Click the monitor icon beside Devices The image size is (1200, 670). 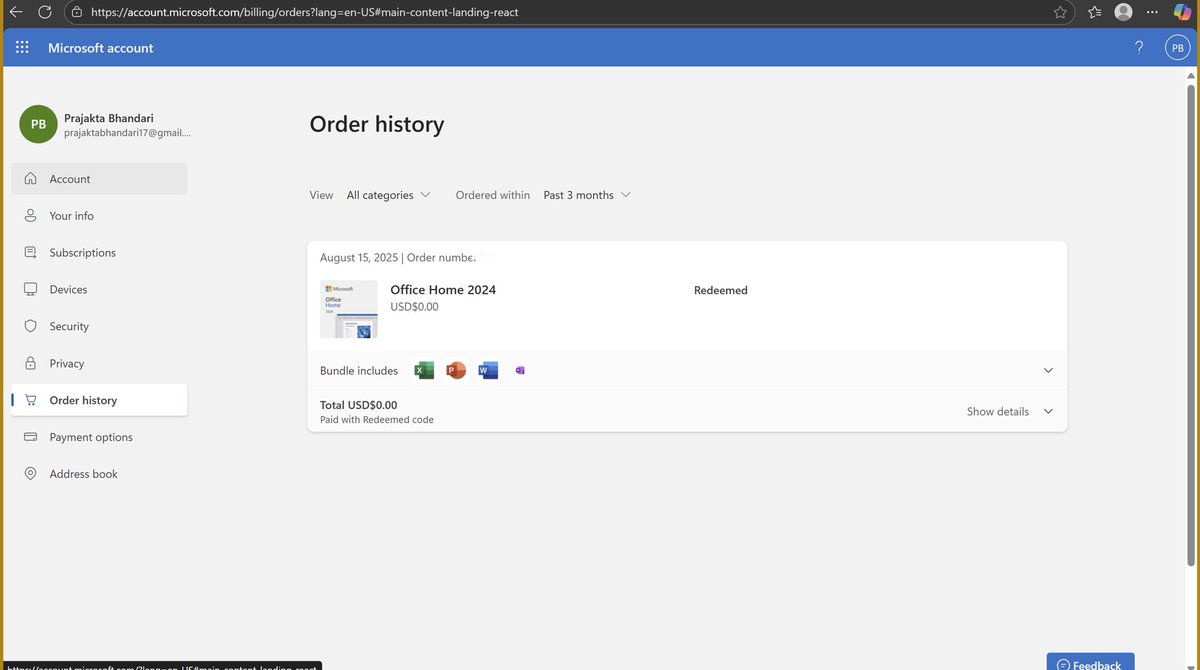(30, 289)
